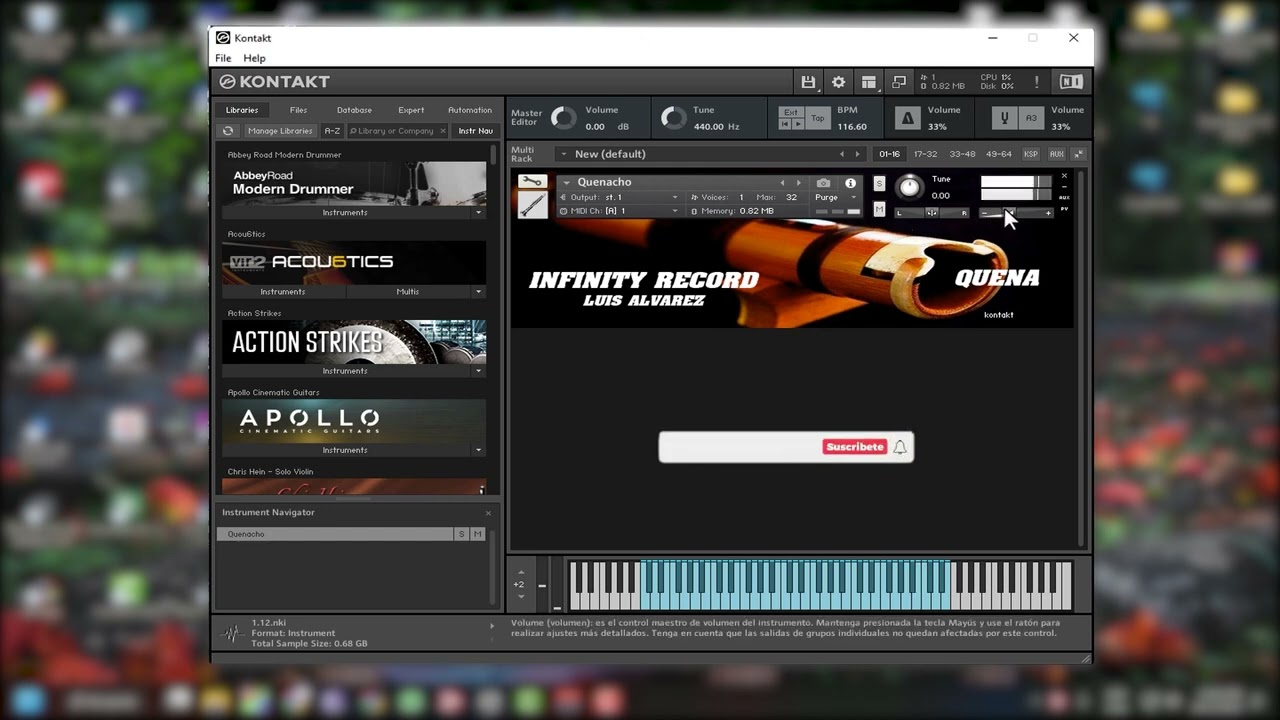Click the Suscribete button overlay

(855, 447)
